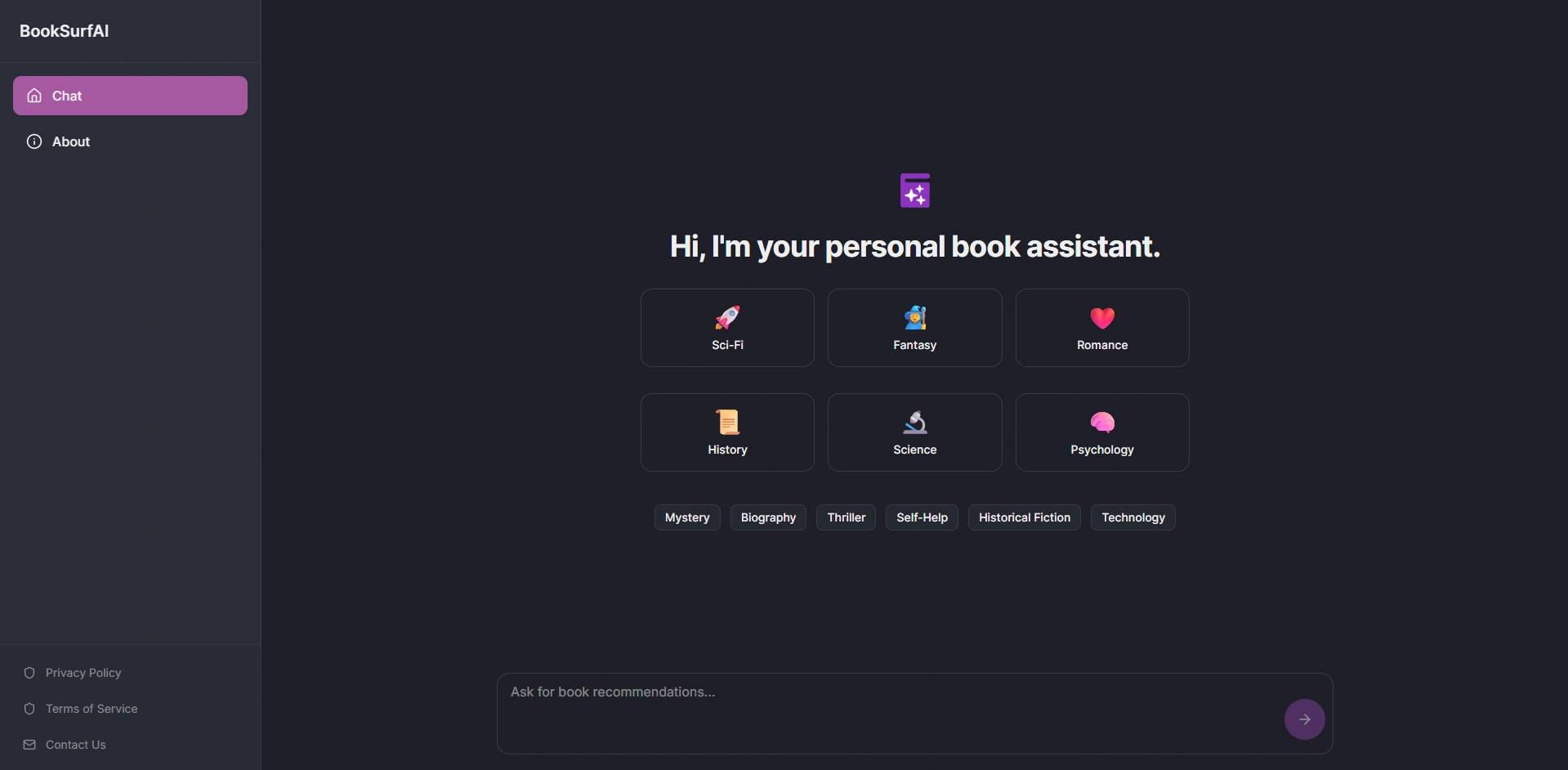Pick the Romance heart icon
1568x770 pixels.
click(x=1101, y=317)
